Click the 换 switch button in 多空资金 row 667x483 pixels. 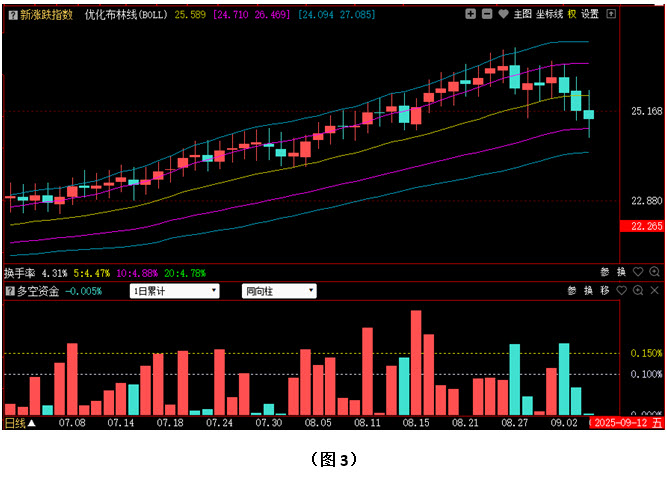pyautogui.click(x=588, y=291)
